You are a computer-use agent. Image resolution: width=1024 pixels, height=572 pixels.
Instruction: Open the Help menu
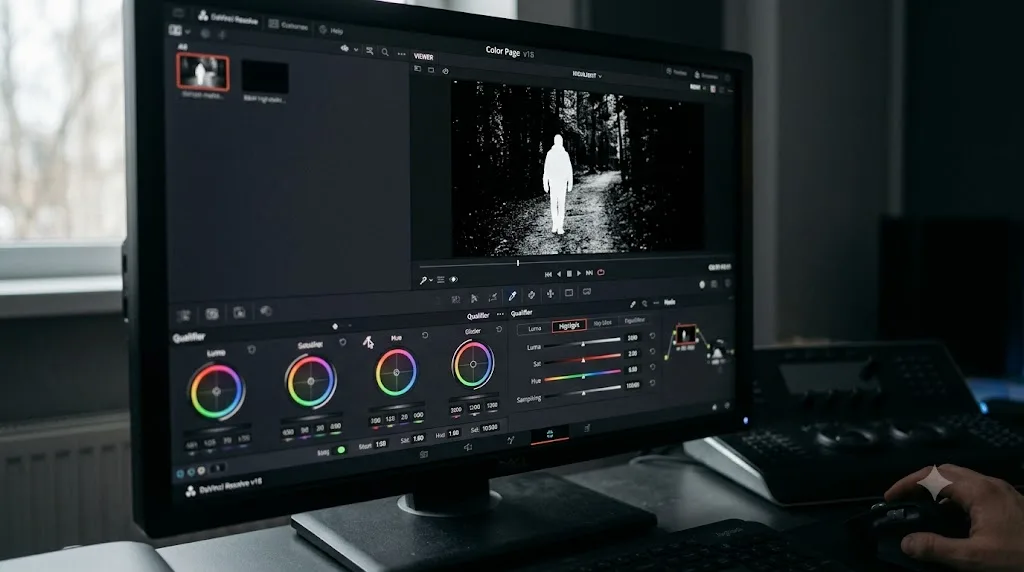pos(332,30)
